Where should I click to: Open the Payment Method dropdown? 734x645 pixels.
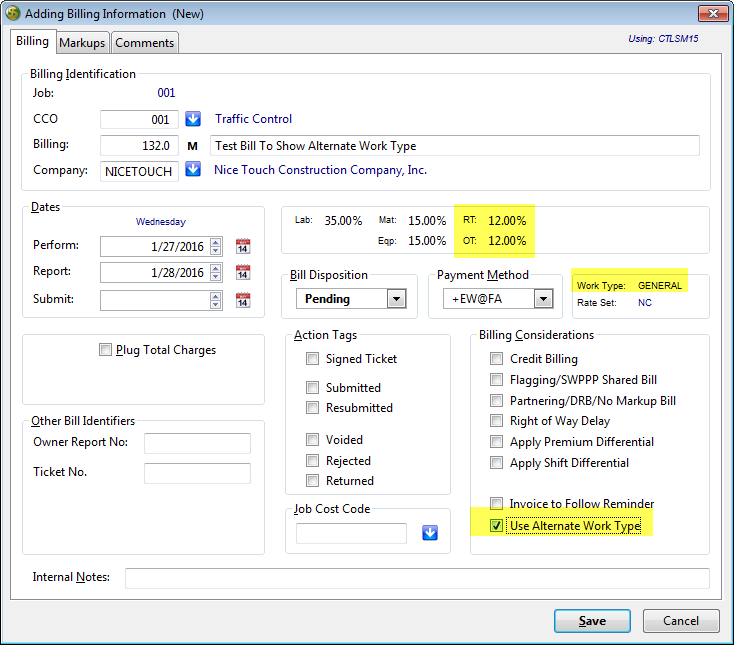543,299
